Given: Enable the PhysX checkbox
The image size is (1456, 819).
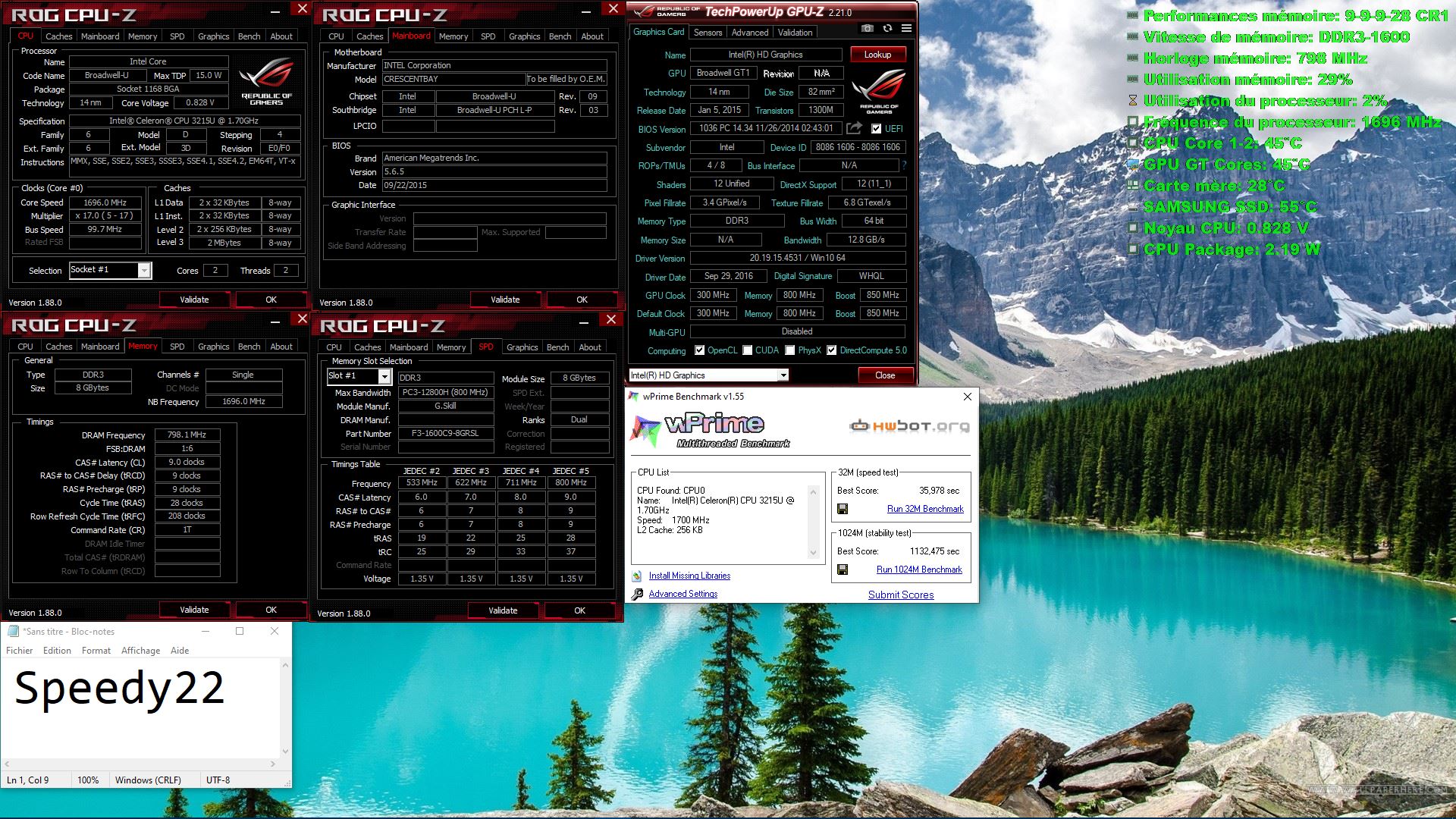Looking at the screenshot, I should coord(790,350).
